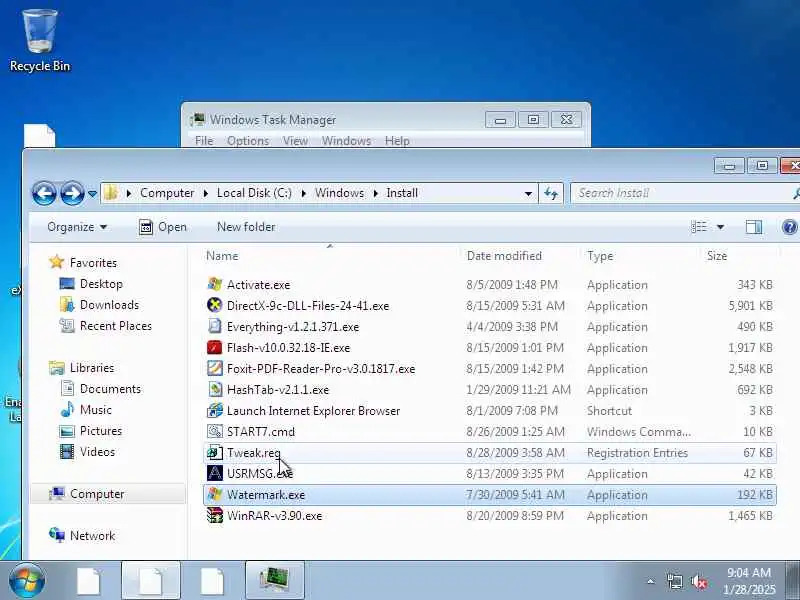Expand the address bar history dropdown
Screen dimensions: 800x600
(x=528, y=193)
